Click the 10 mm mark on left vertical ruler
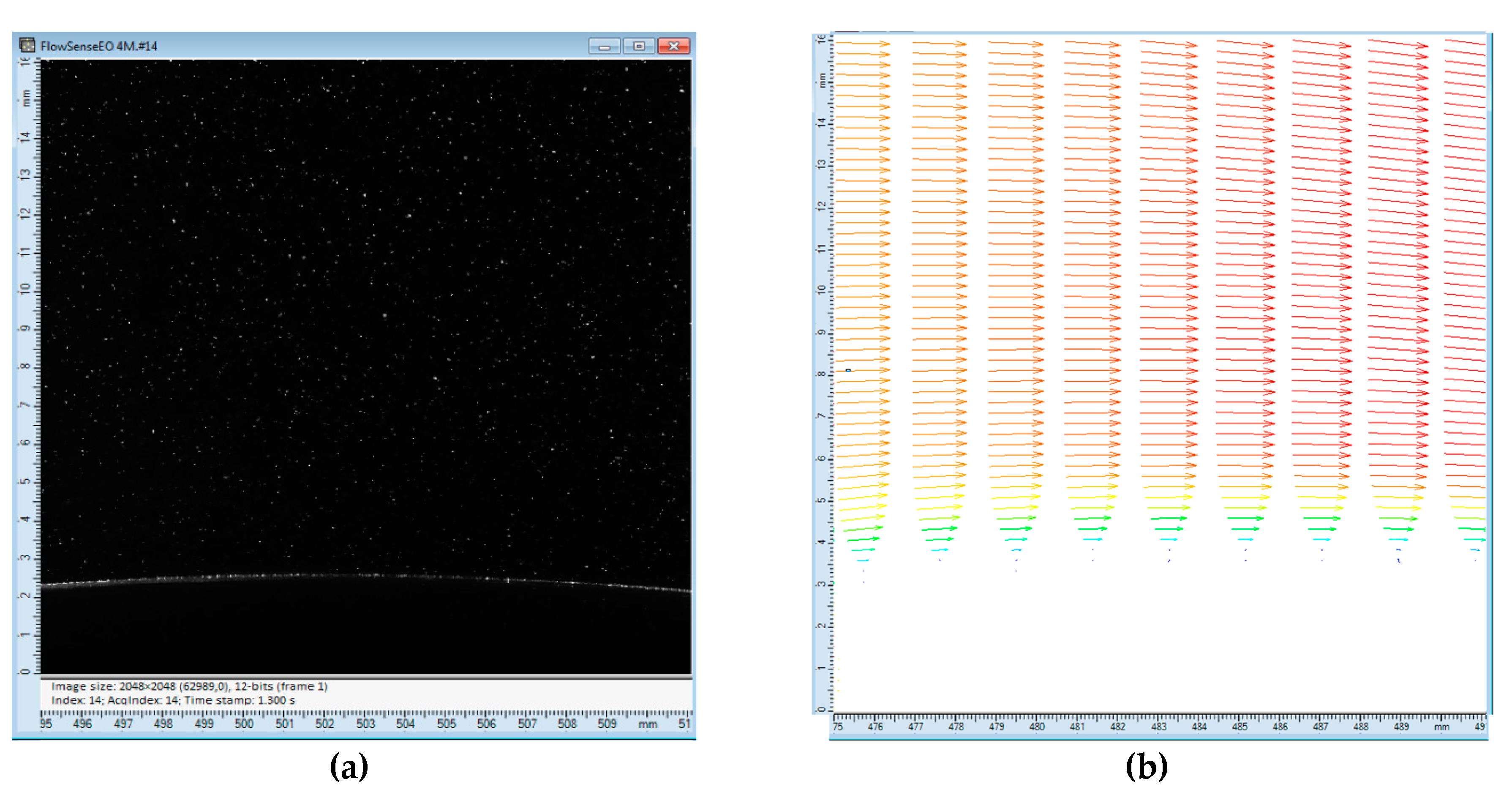The width and height of the screenshot is (1512, 798). tap(25, 290)
